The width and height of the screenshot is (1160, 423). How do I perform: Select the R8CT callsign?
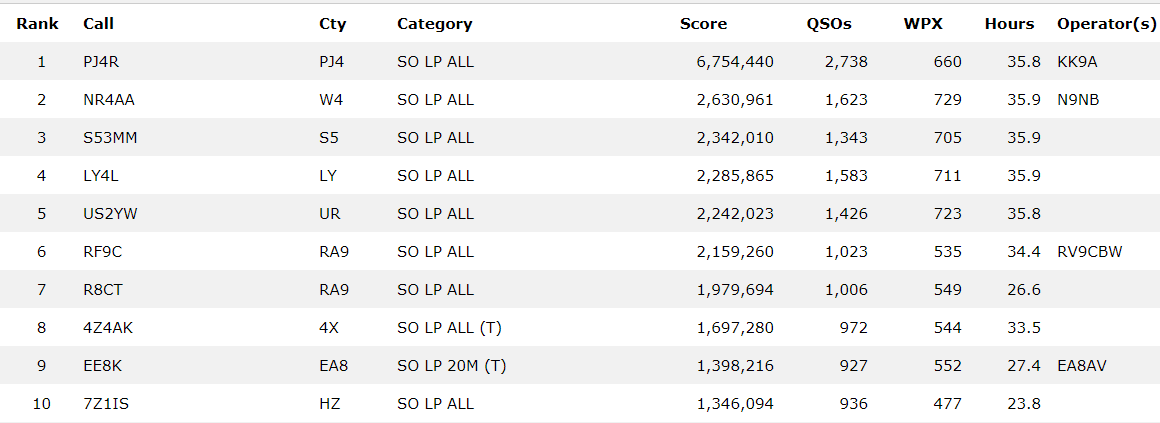coord(102,290)
